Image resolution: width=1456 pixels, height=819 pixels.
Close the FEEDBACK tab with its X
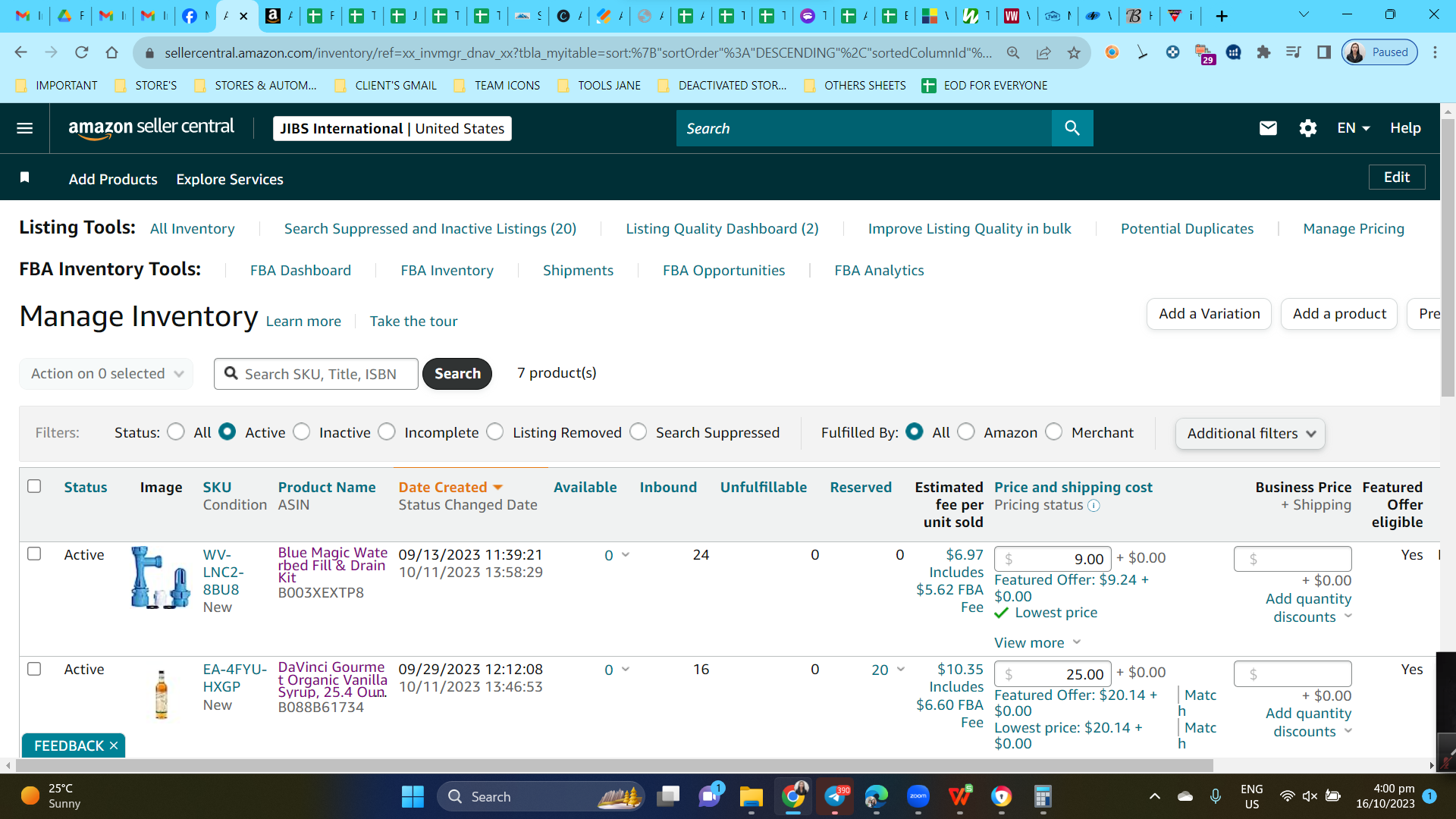pos(114,746)
